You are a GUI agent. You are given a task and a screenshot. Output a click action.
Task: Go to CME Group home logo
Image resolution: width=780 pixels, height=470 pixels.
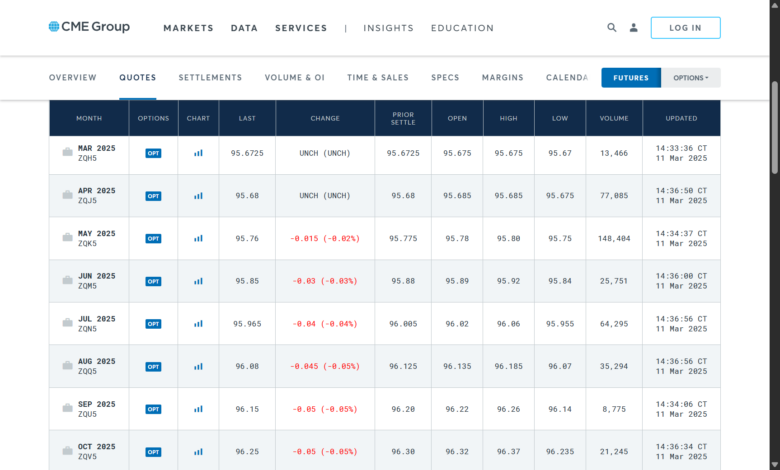pos(89,27)
